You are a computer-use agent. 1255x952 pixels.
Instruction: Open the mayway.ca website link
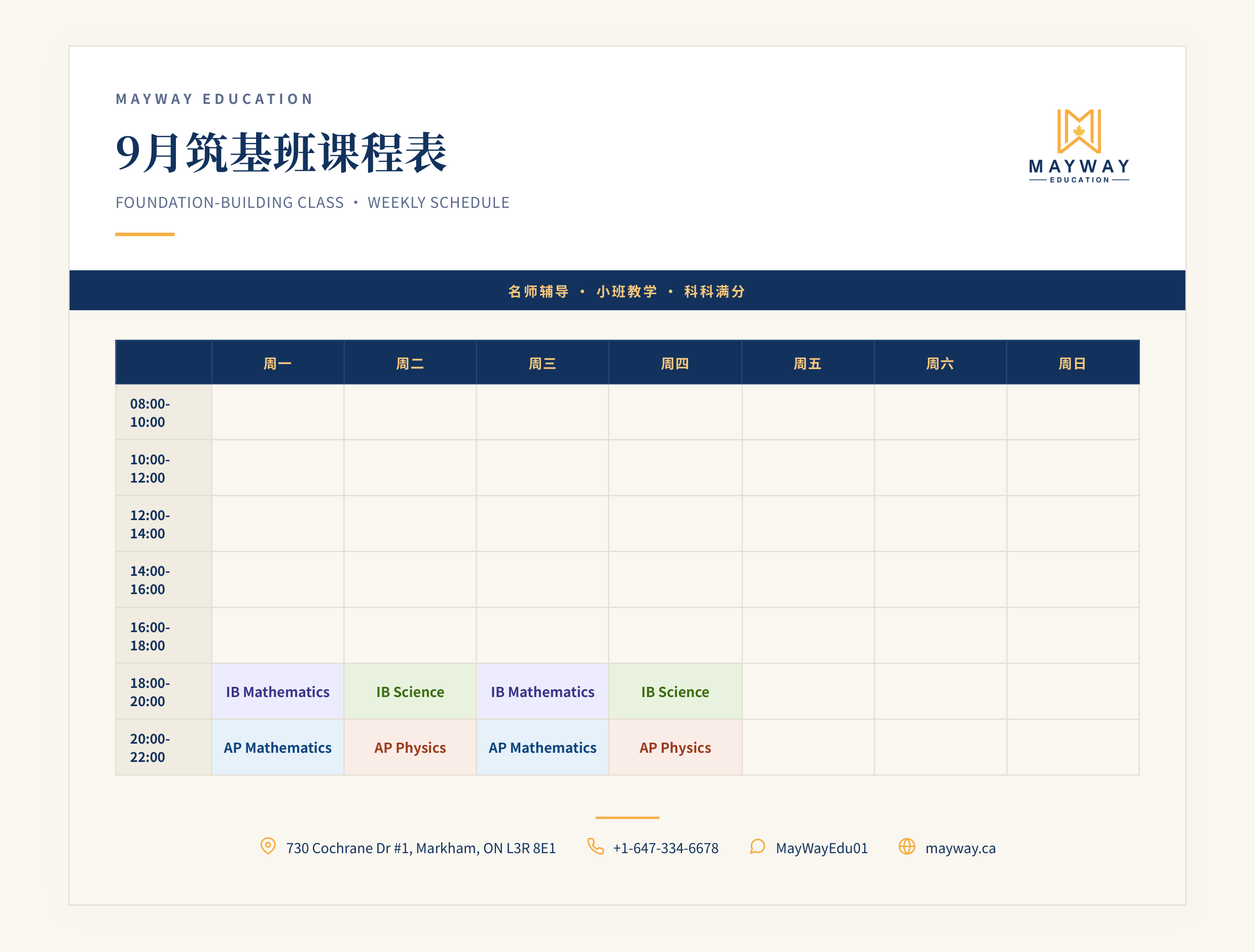tap(960, 848)
